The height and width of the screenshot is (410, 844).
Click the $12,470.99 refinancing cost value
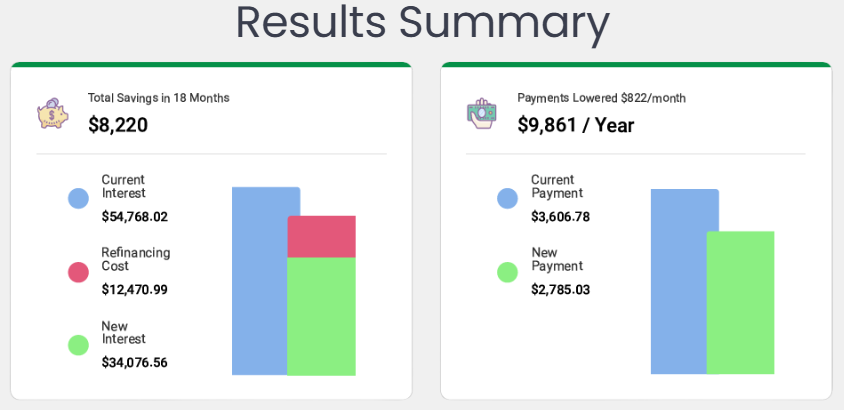[x=134, y=290]
